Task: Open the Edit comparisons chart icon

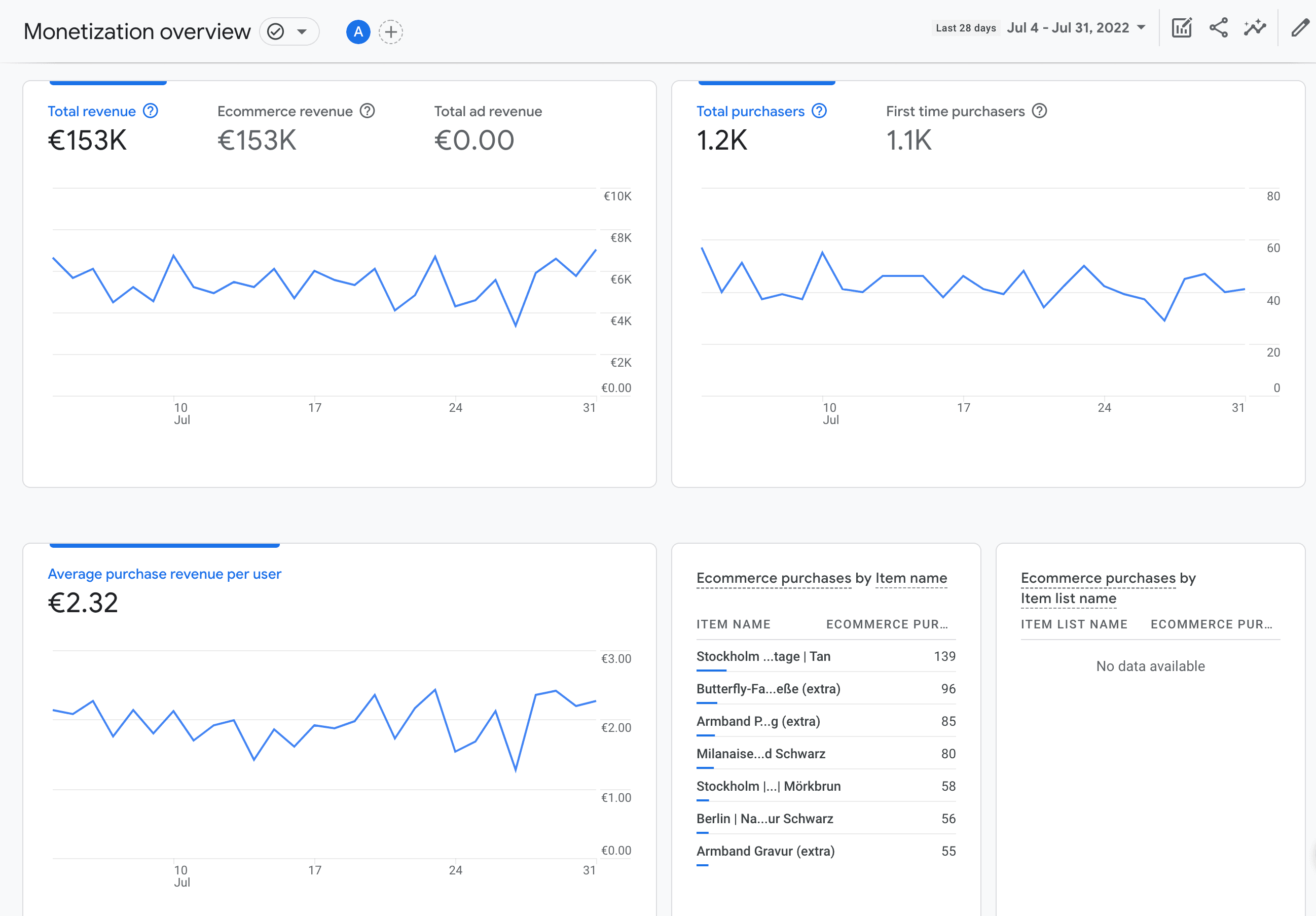Action: [1181, 27]
